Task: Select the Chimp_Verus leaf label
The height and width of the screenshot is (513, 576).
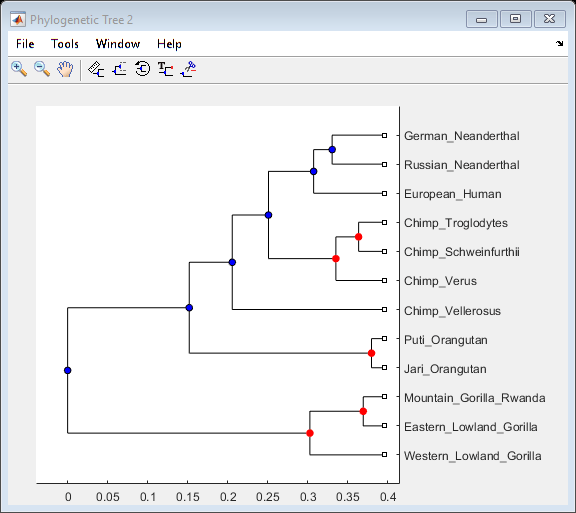Action: pyautogui.click(x=440, y=281)
